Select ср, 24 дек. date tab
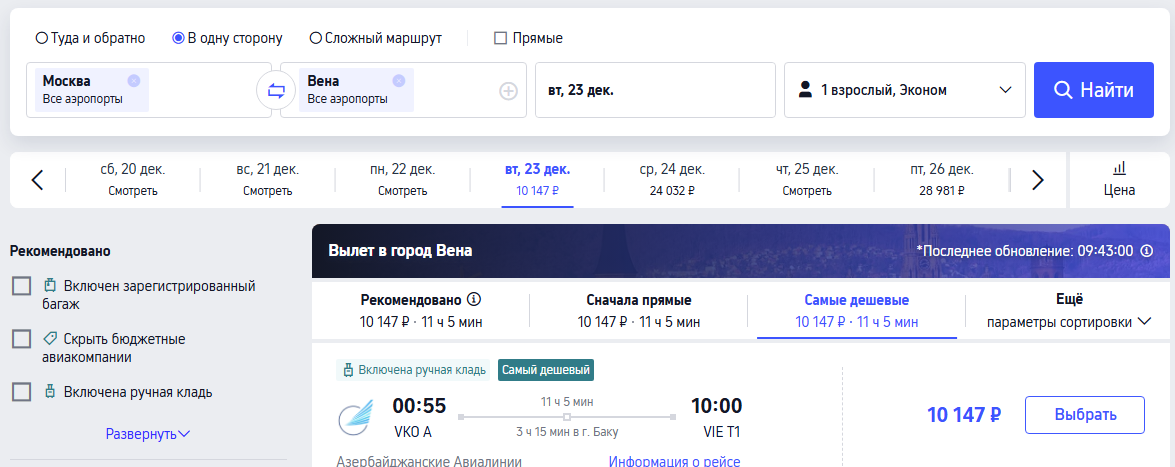1175x467 pixels. click(671, 179)
